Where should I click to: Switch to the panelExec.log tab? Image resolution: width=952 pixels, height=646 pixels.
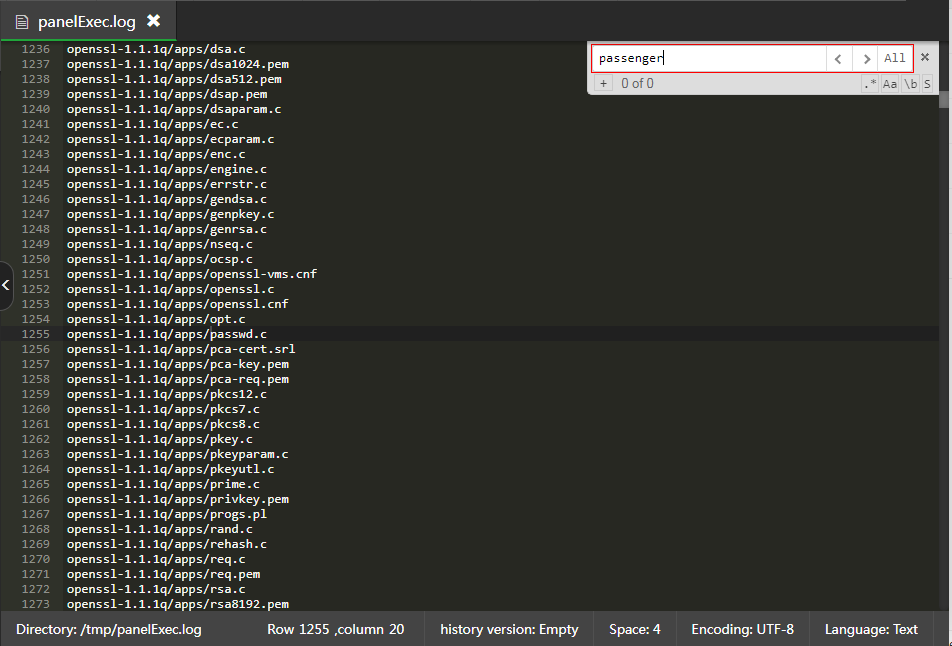coord(84,21)
